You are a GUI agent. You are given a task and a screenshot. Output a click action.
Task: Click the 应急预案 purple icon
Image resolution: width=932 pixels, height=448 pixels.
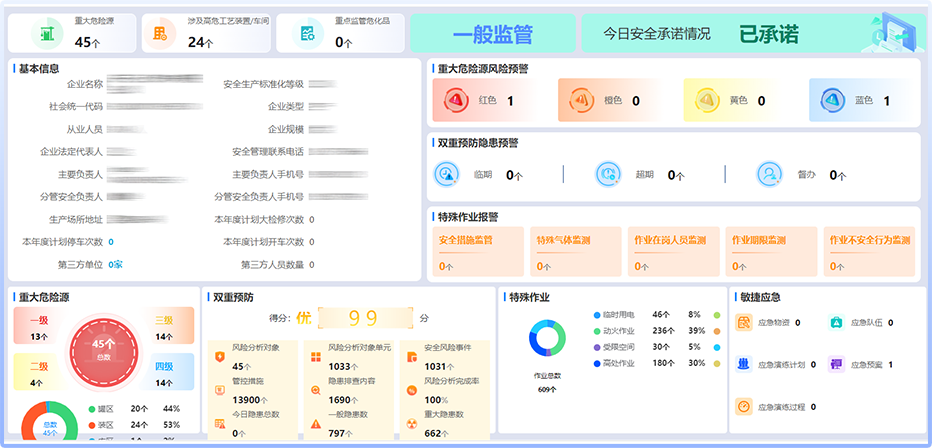[836, 364]
